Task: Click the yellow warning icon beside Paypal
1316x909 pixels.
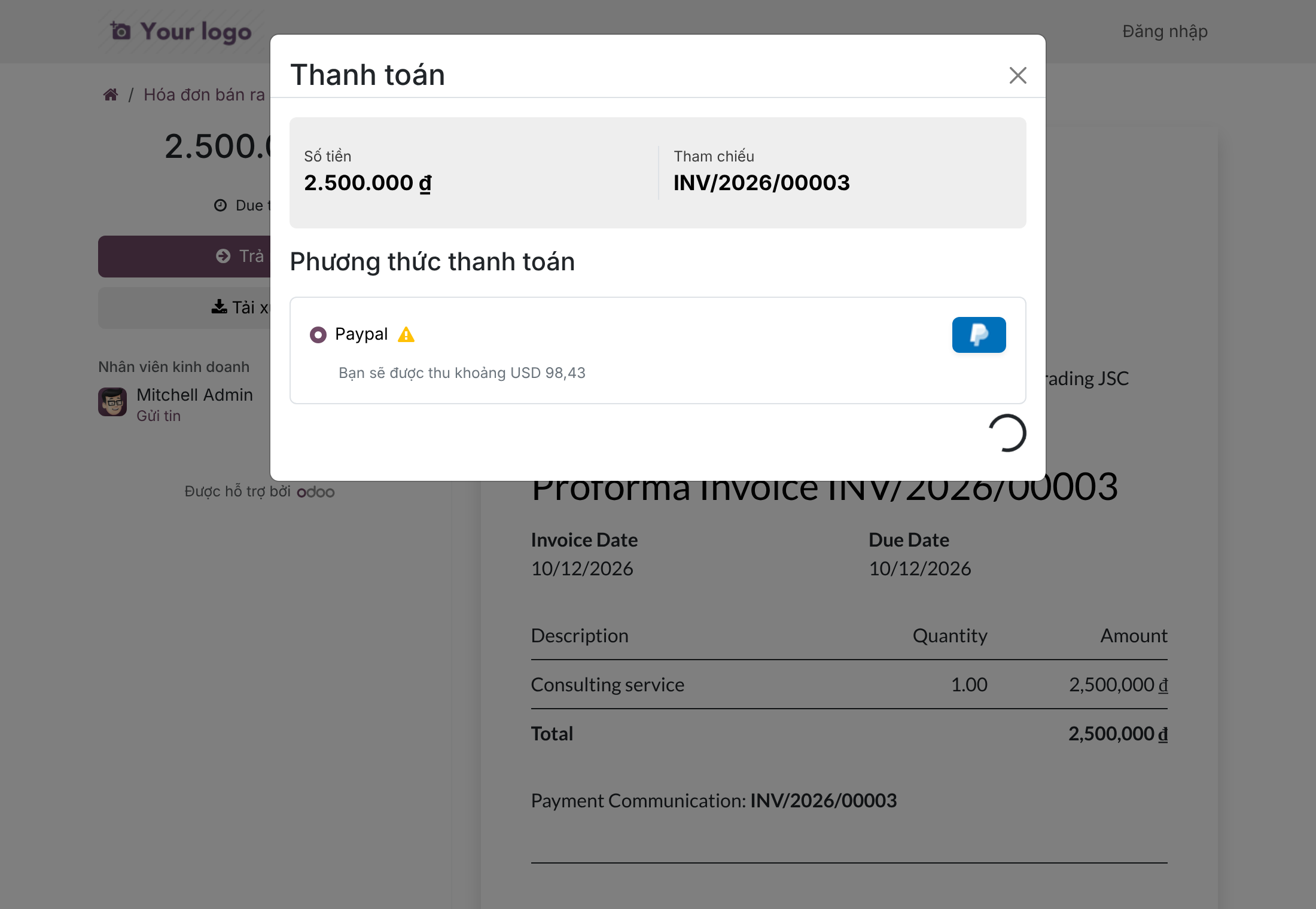Action: click(406, 334)
